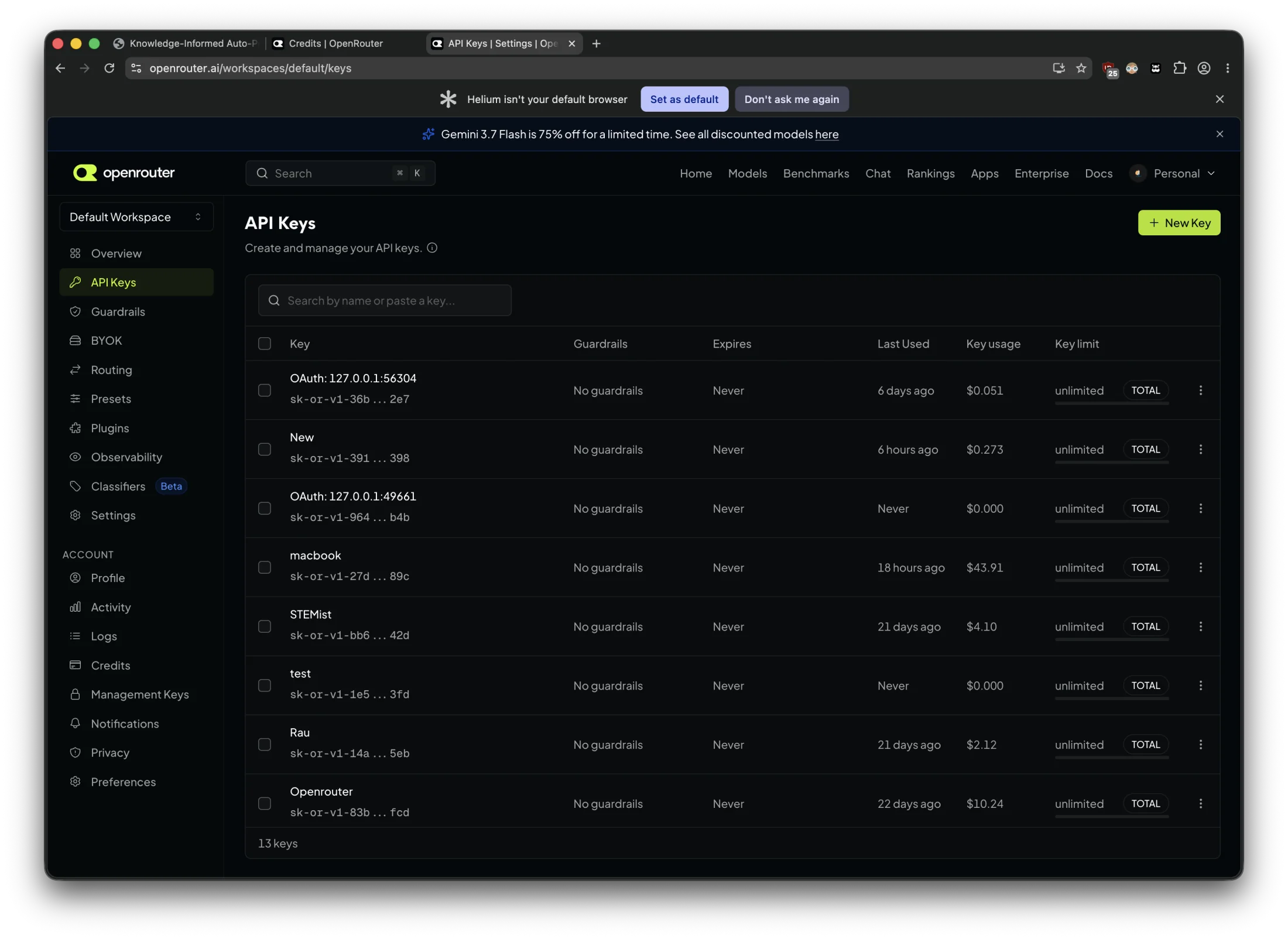This screenshot has width=1288, height=939.
Task: Close the default browser prompt bar
Action: [x=1220, y=99]
